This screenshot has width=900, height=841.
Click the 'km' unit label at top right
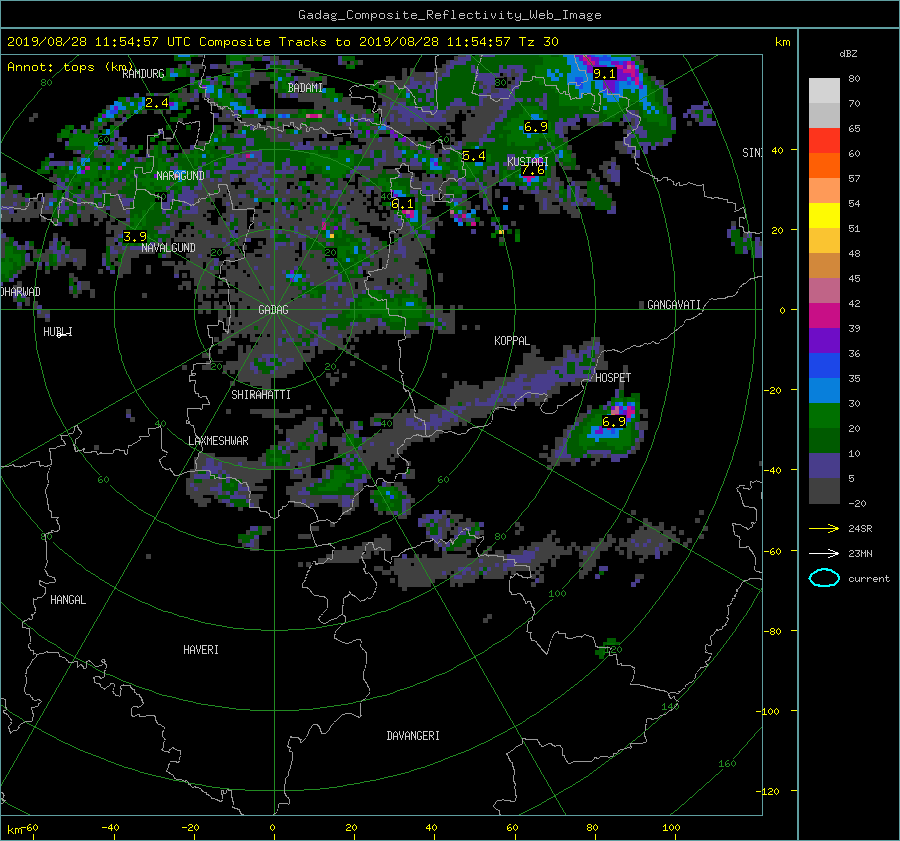(x=782, y=42)
